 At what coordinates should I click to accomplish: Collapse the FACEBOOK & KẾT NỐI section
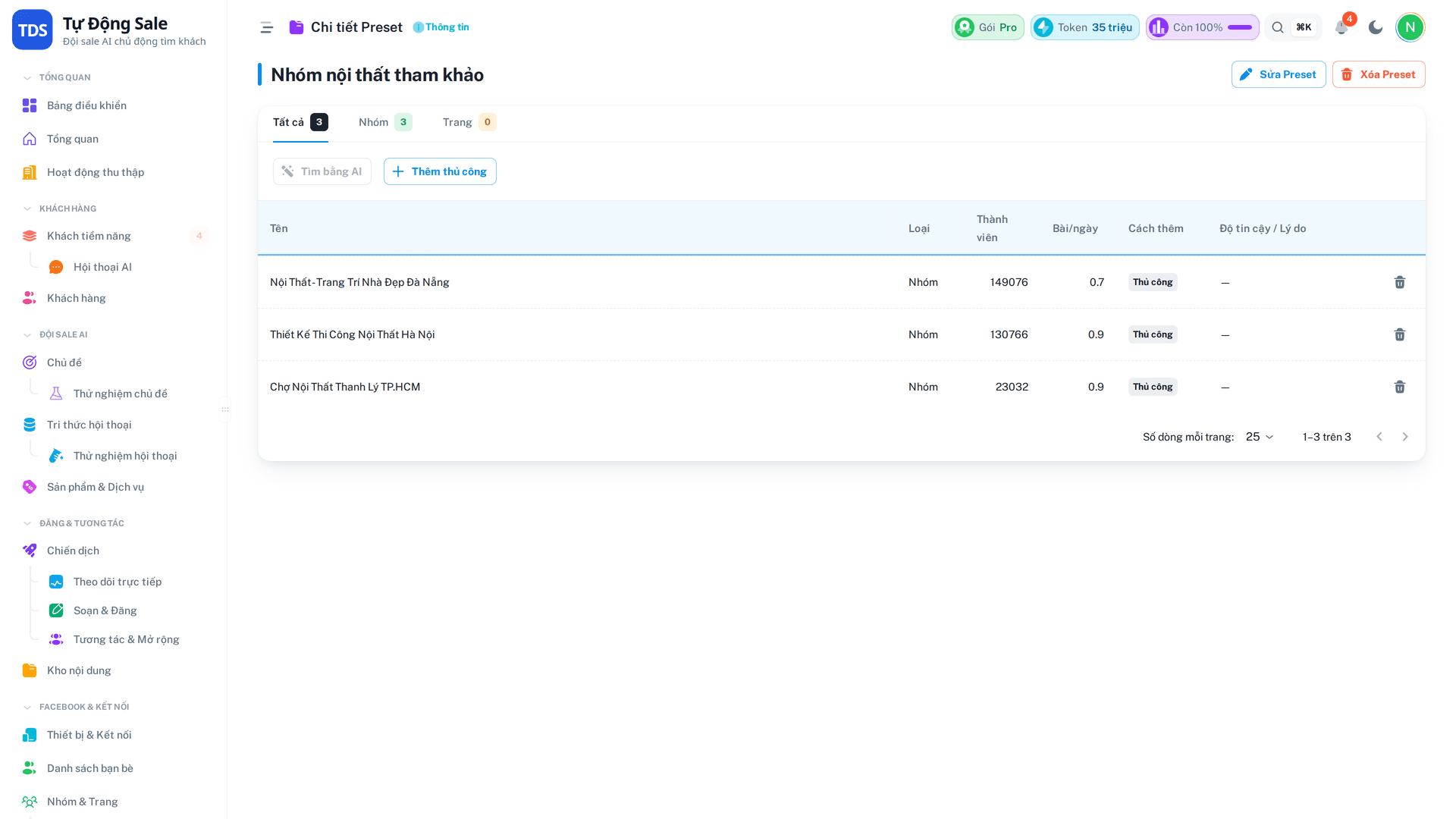point(76,707)
